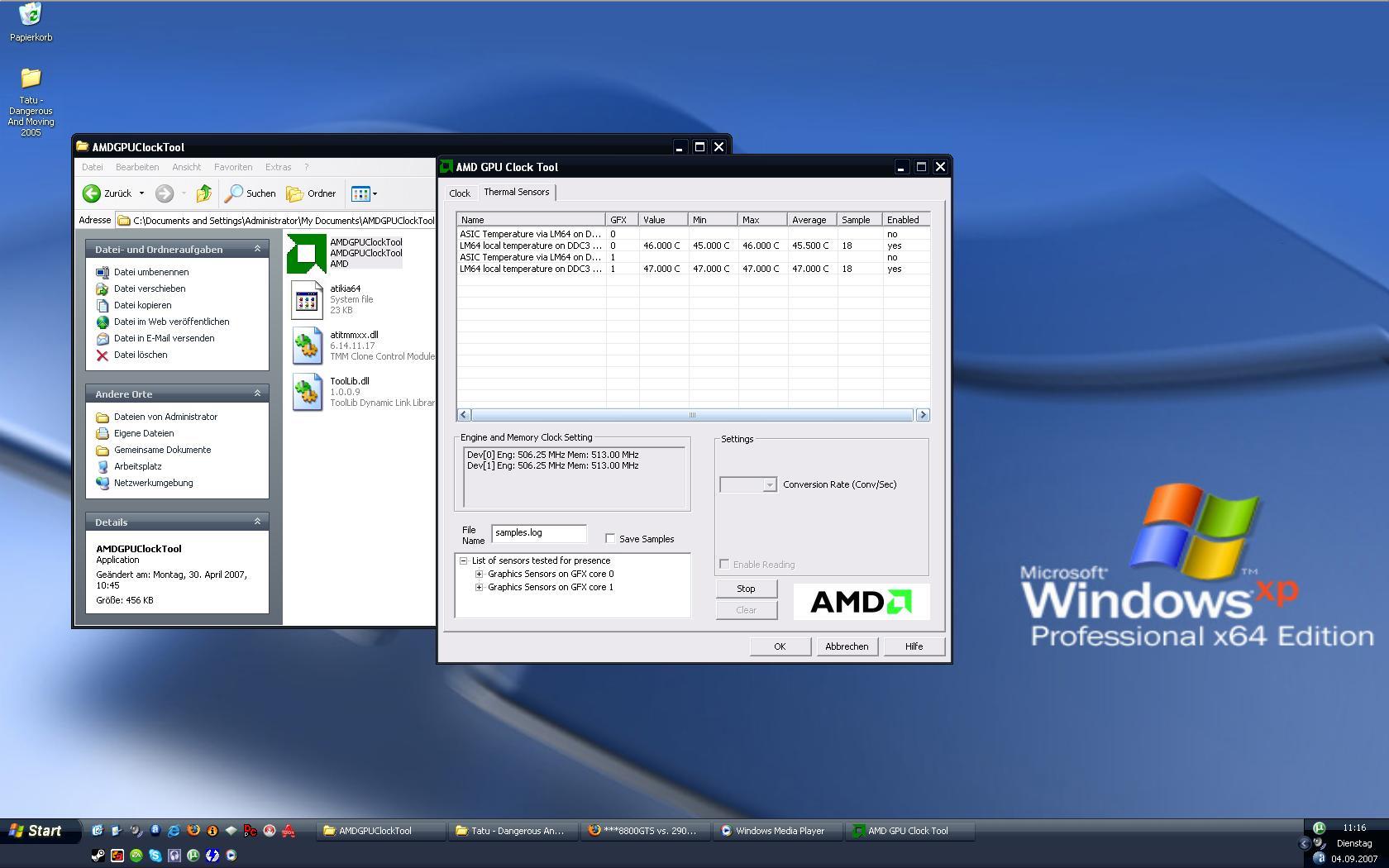Click the File Name samples.log field
The width and height of the screenshot is (1389, 868).
coord(539,533)
